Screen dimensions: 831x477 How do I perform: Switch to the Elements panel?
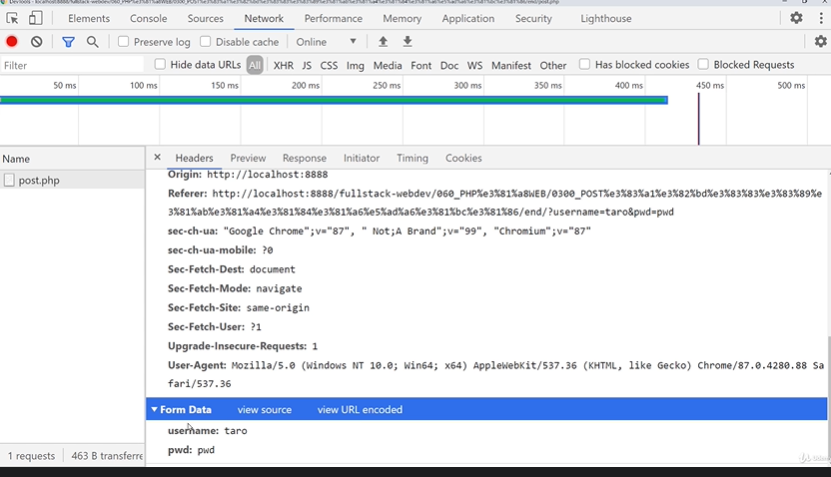click(x=89, y=19)
